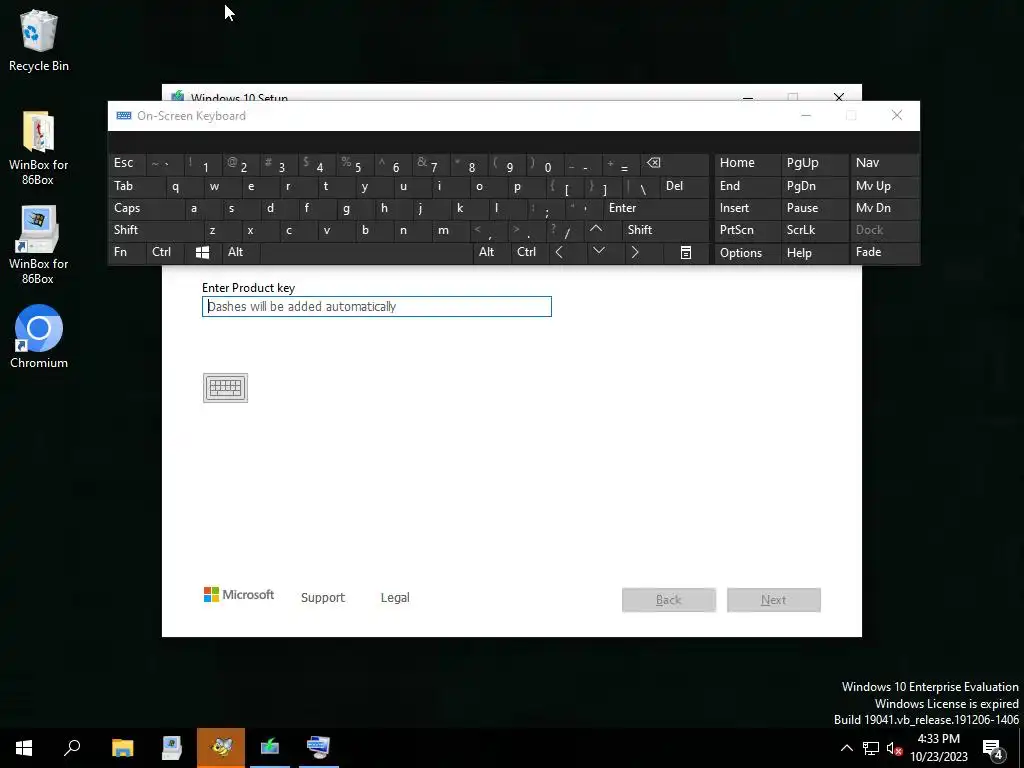Open the Recycle Bin desktop icon

tap(39, 40)
